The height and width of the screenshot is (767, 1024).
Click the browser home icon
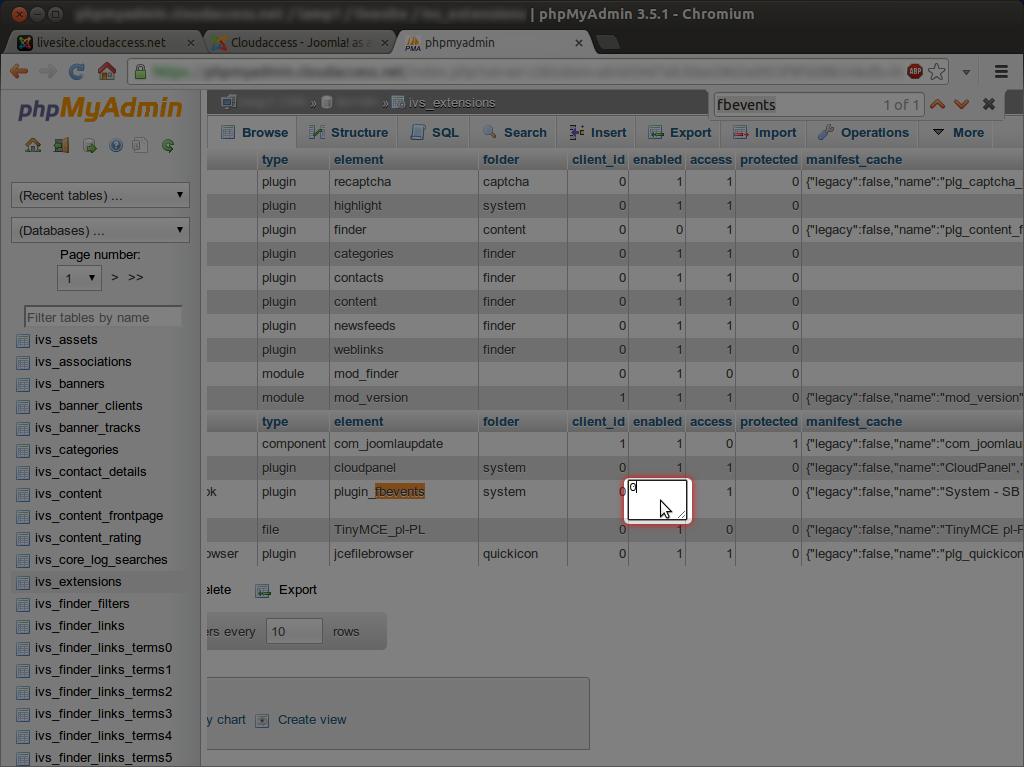[106, 71]
